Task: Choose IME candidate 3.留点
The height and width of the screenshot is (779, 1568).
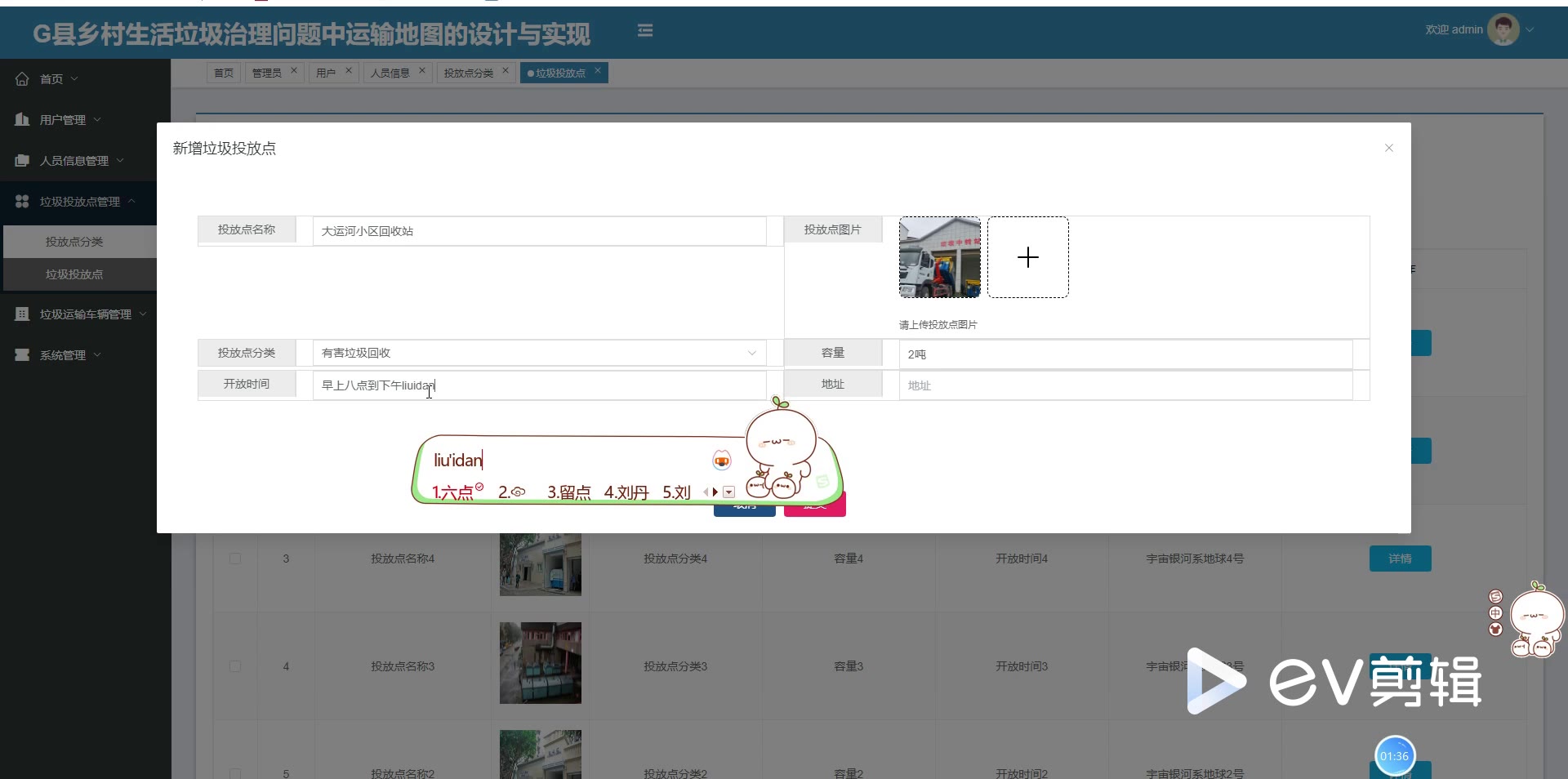Action: point(569,492)
